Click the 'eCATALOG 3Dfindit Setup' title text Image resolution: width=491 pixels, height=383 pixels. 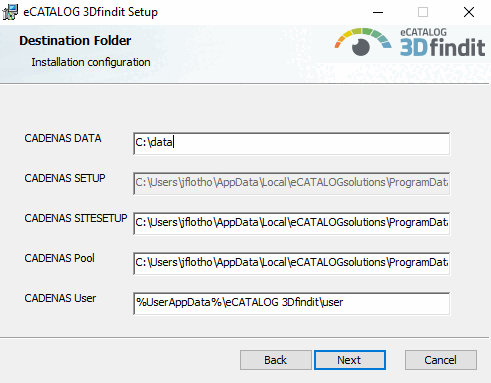[90, 12]
